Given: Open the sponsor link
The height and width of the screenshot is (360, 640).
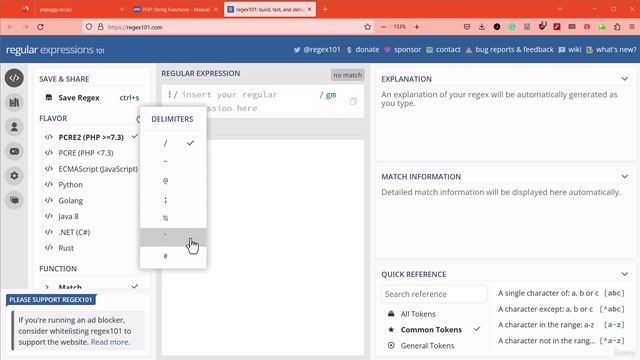Looking at the screenshot, I should tap(402, 50).
